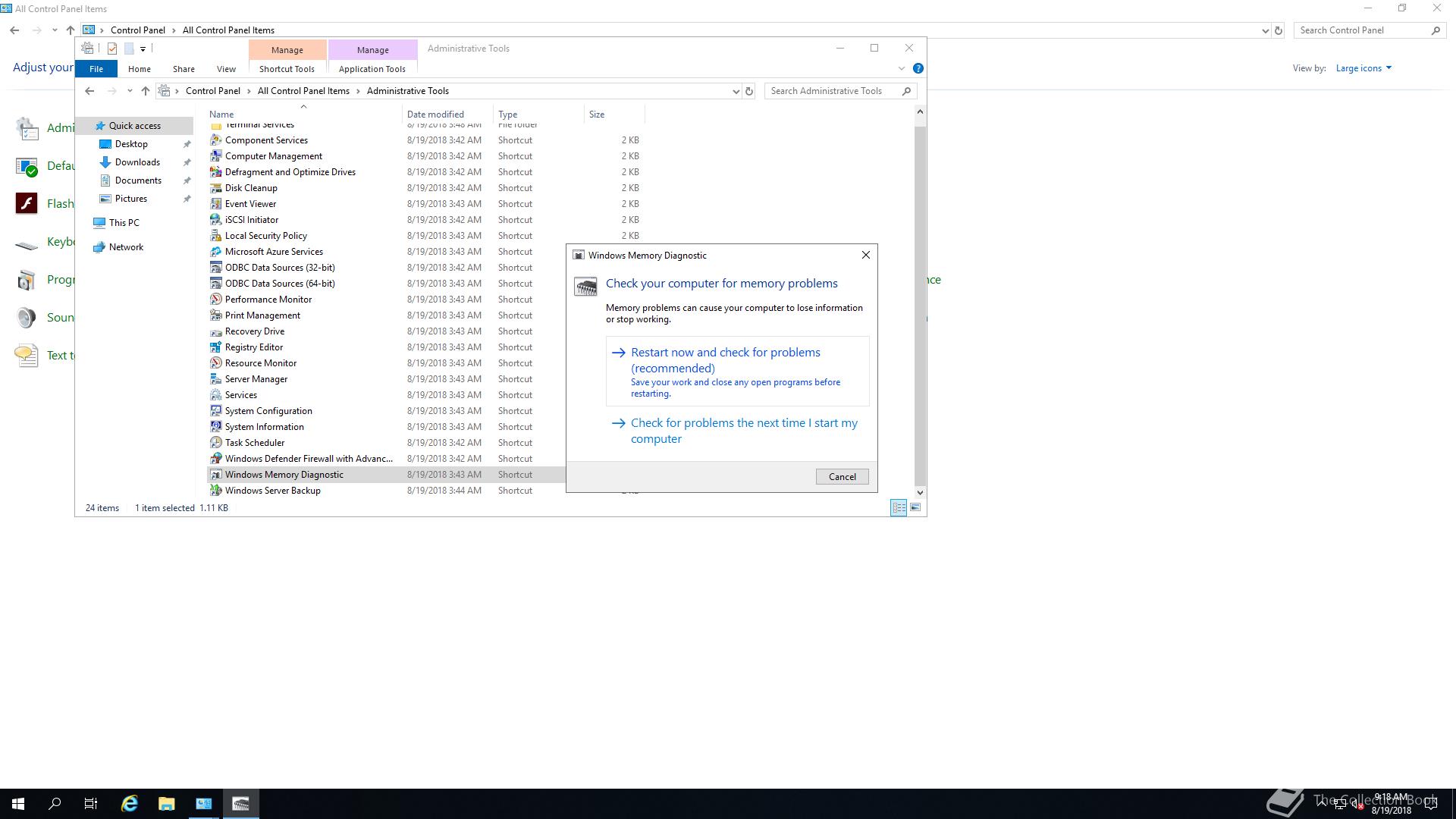The image size is (1456, 819).
Task: Select the System Configuration entry
Action: [x=268, y=411]
